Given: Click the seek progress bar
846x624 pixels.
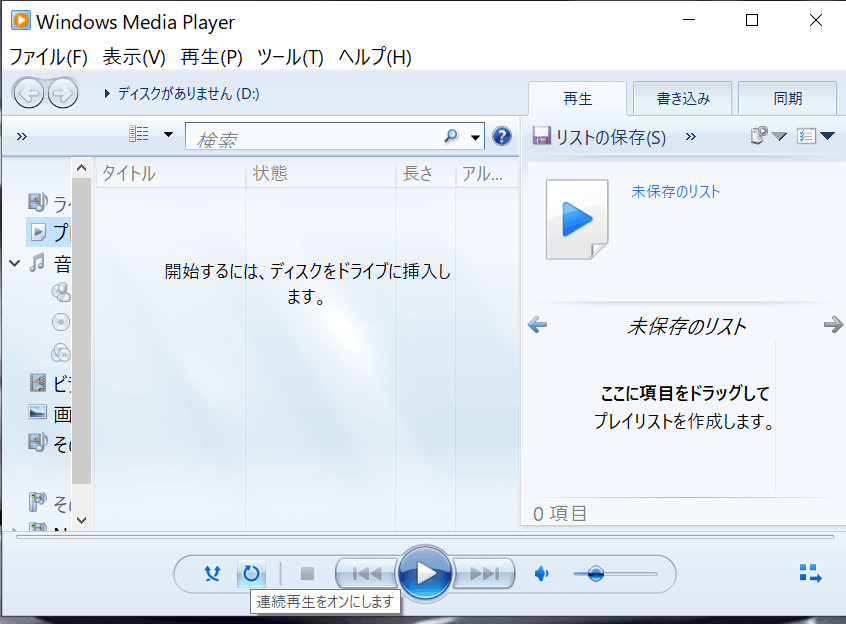Looking at the screenshot, I should tap(425, 537).
